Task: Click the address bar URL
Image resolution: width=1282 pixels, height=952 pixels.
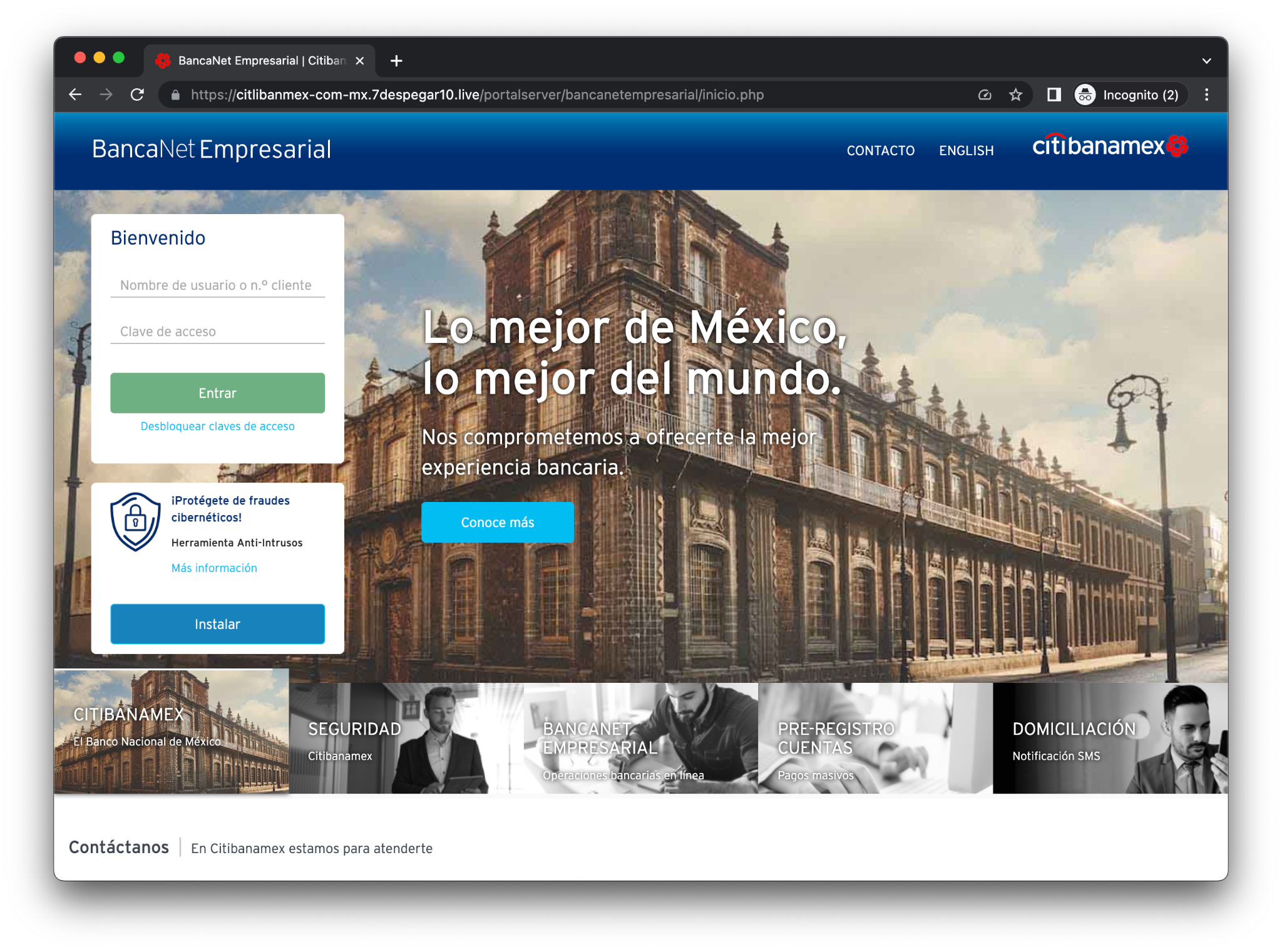Action: pyautogui.click(x=477, y=95)
